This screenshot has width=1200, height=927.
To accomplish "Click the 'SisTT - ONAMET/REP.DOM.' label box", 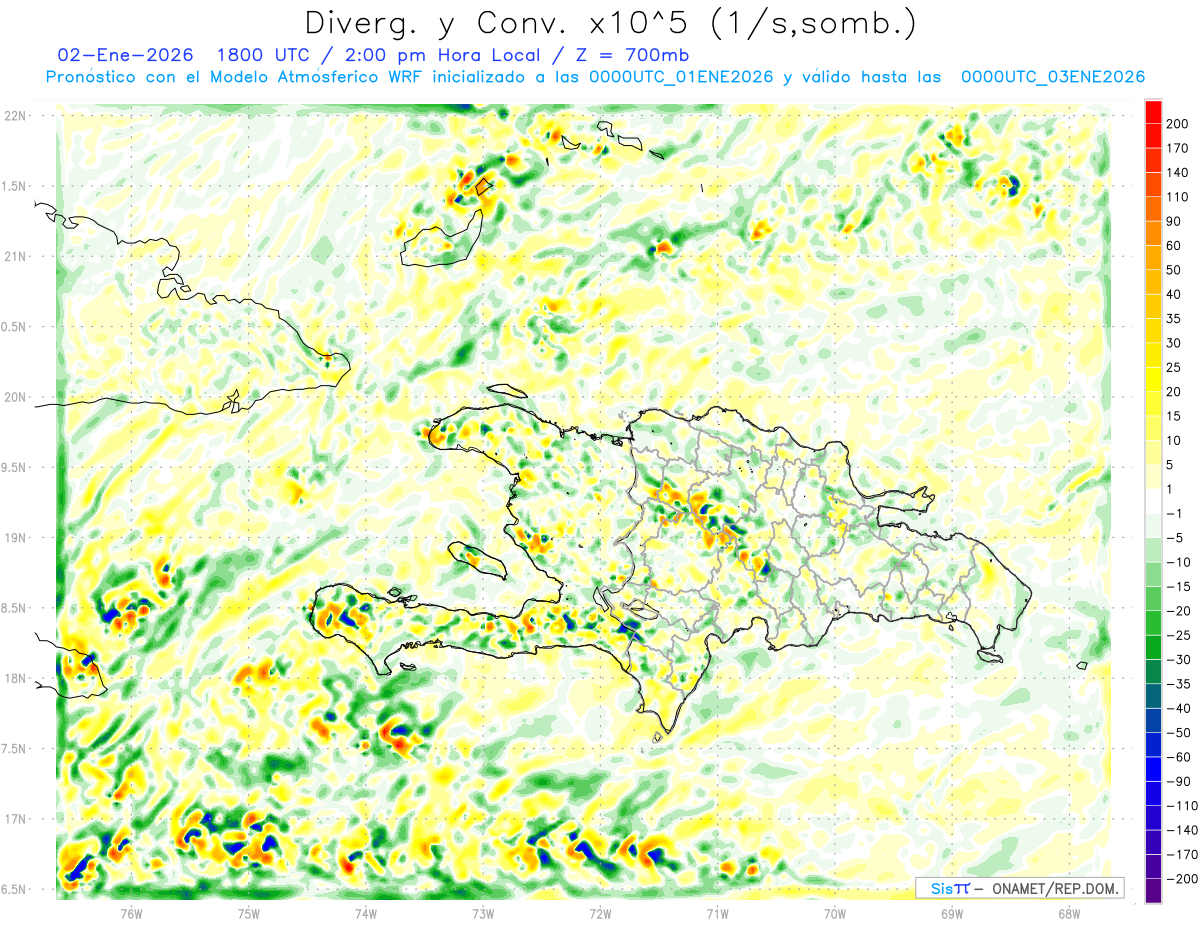I will [1020, 888].
